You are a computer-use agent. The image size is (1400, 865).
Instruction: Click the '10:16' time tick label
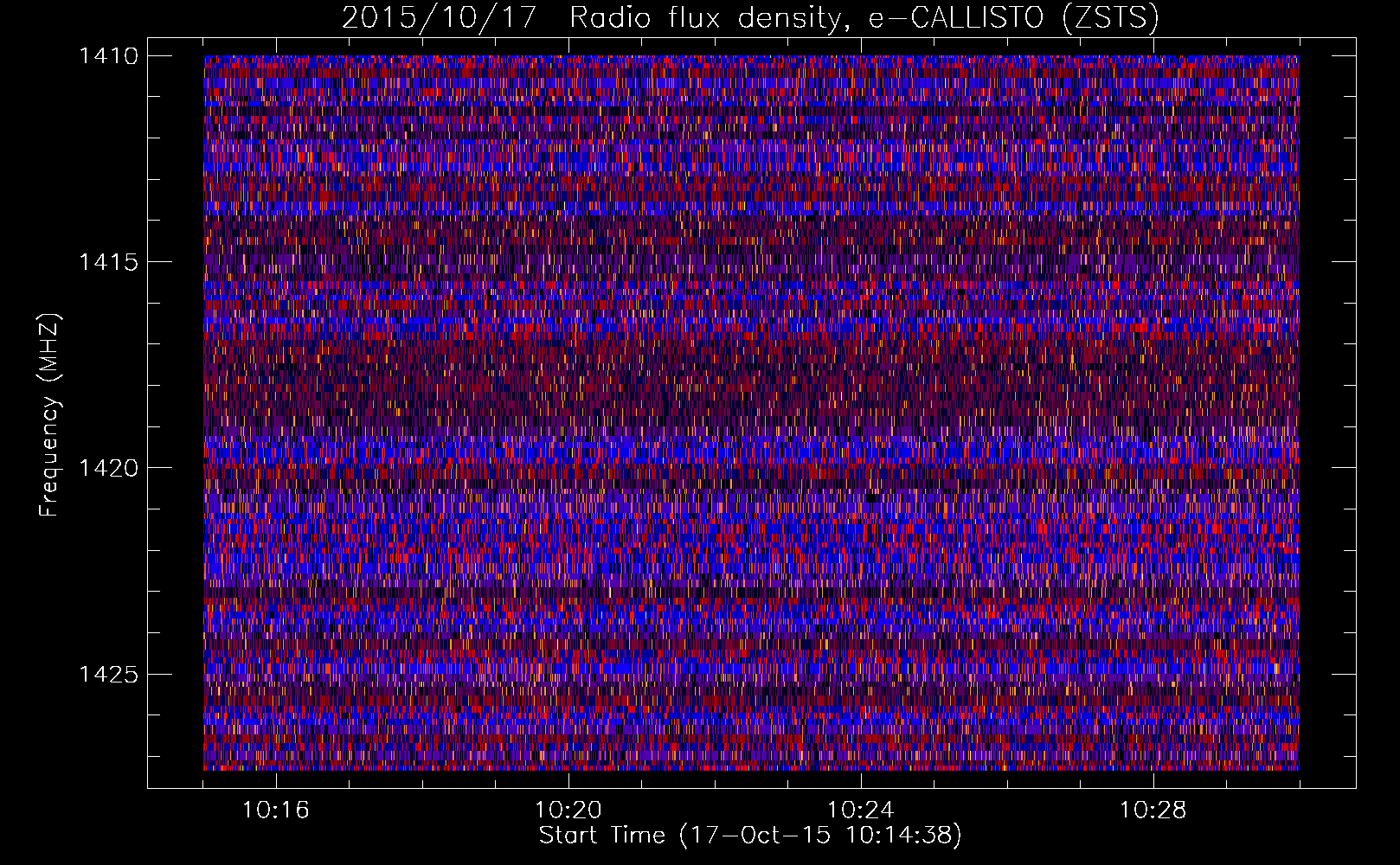(275, 811)
